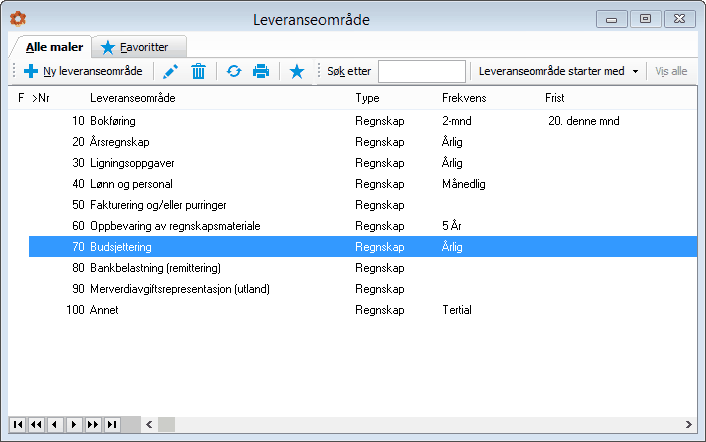Viewport: 706px width, 442px height.
Task: Select the Budsjettering row
Action: (x=363, y=247)
